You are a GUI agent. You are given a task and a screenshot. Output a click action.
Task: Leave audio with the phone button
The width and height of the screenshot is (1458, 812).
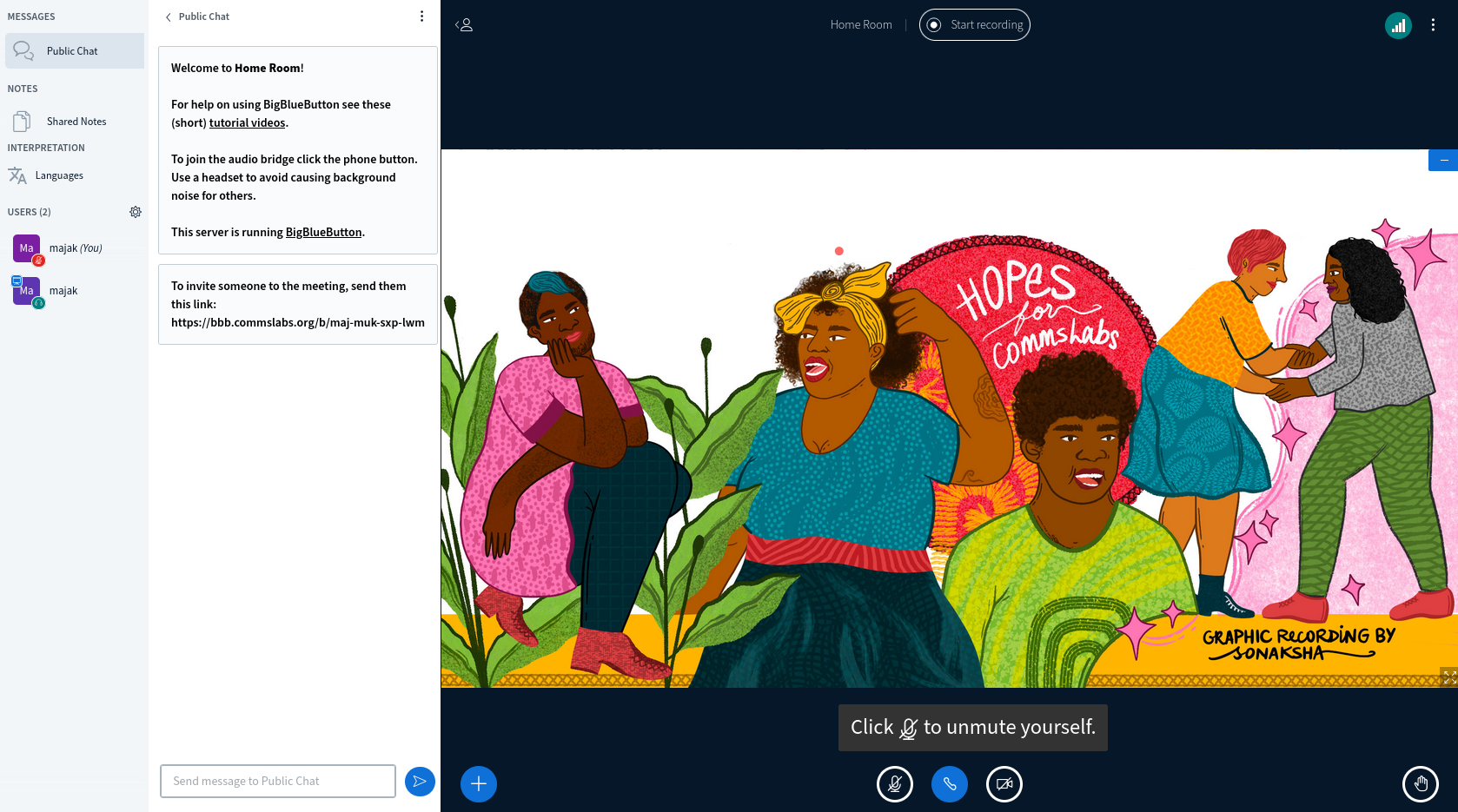tap(949, 784)
